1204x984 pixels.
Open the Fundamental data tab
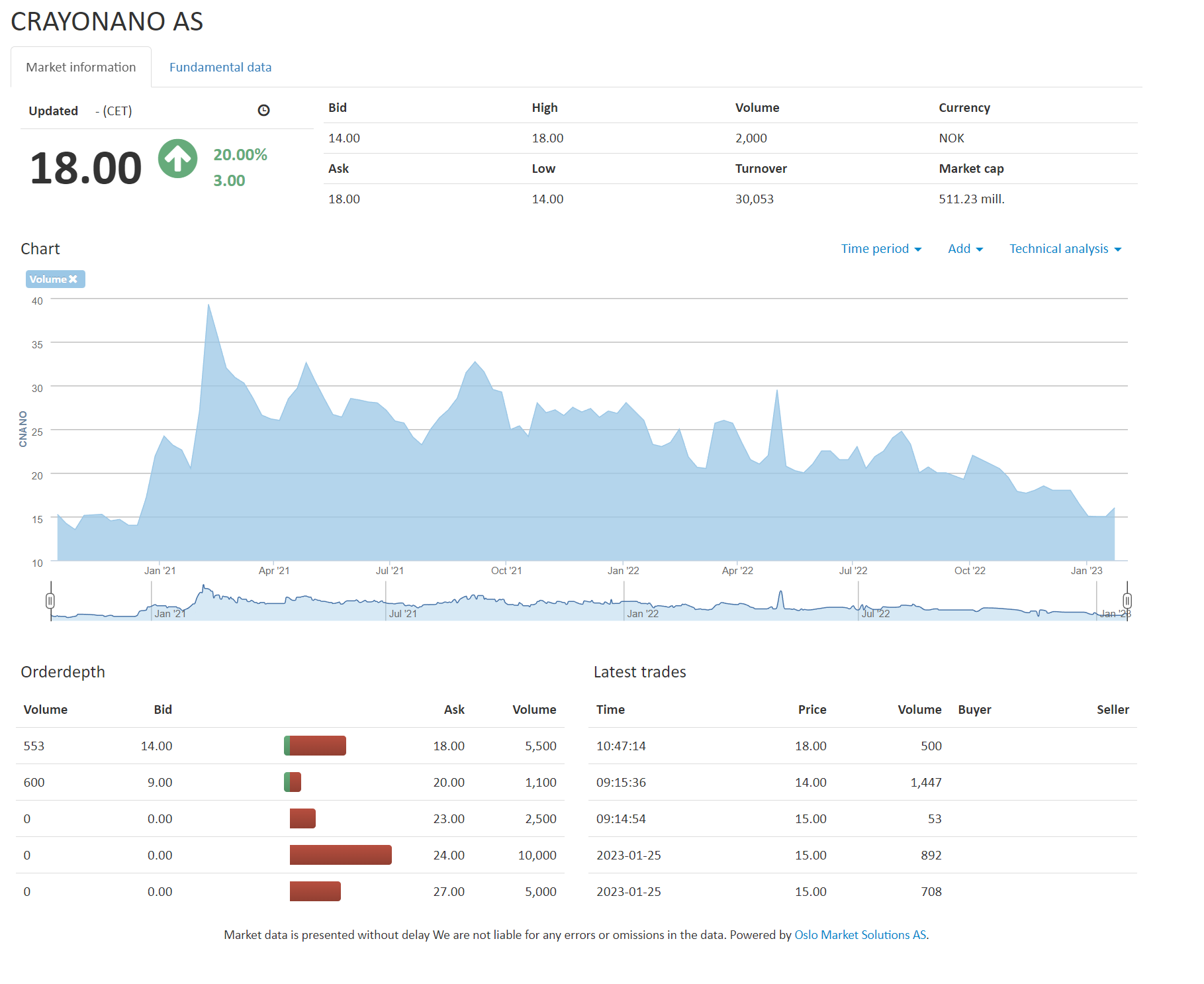point(220,67)
